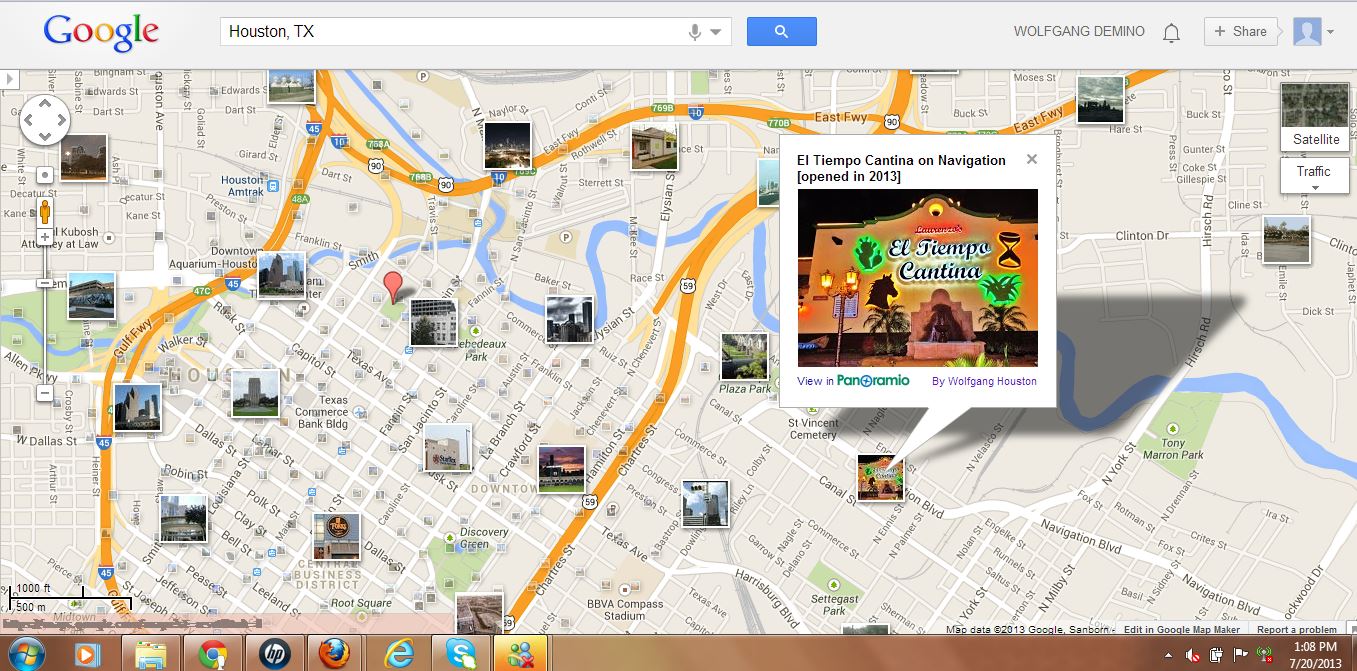The image size is (1357, 671).
Task: Open Windows Live Messenger in the taskbar
Action: 521,655
